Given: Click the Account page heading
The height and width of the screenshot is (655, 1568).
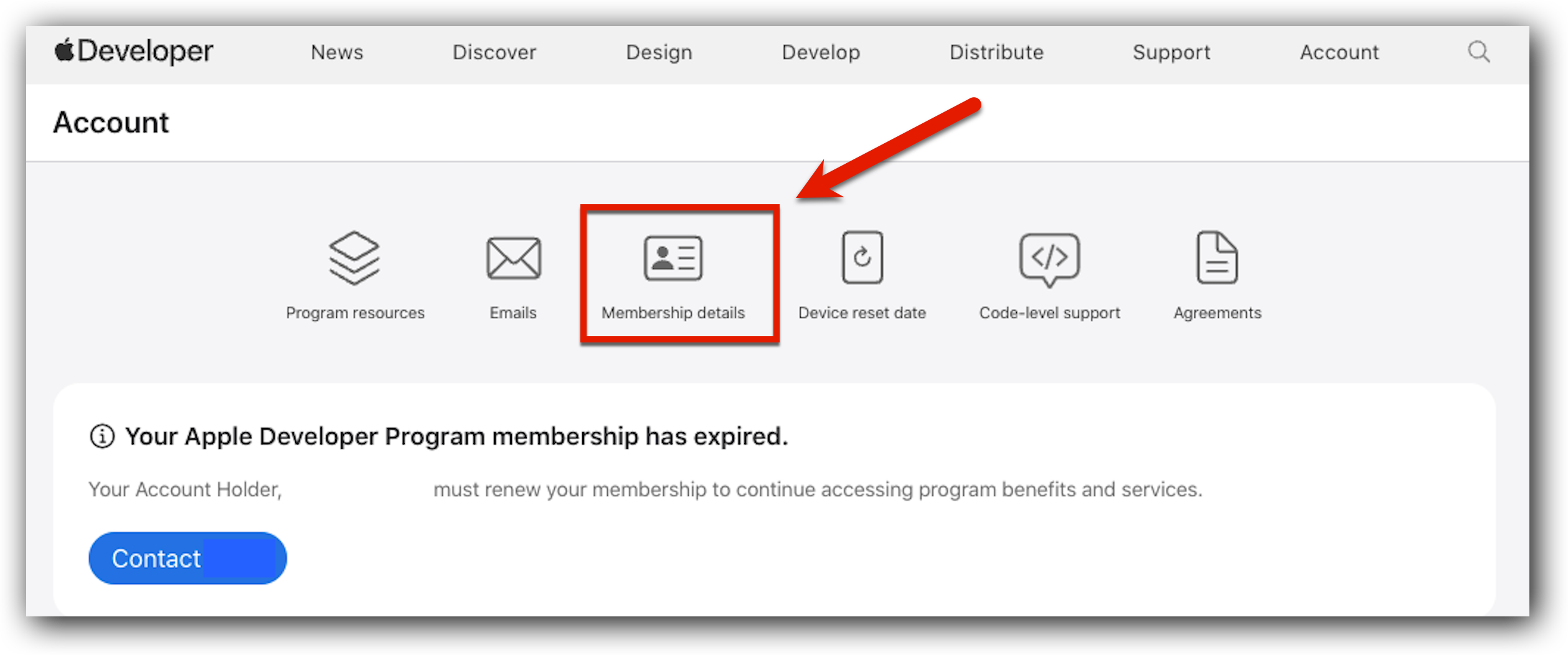Looking at the screenshot, I should tap(111, 123).
